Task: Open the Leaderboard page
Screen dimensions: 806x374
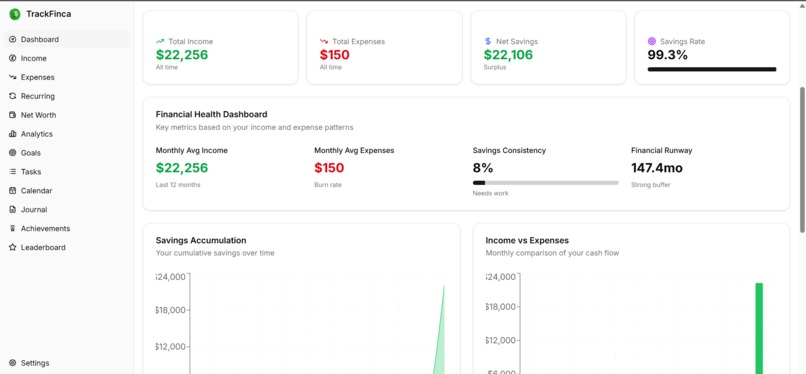Action: [x=67, y=248]
